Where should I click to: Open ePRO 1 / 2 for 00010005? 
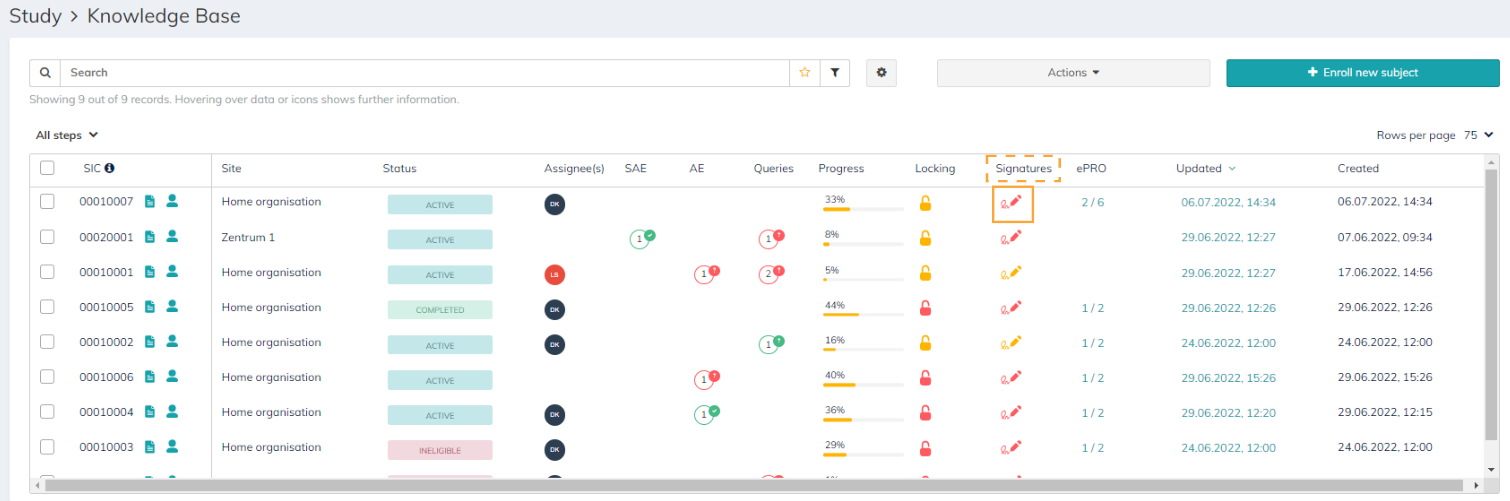point(1093,307)
